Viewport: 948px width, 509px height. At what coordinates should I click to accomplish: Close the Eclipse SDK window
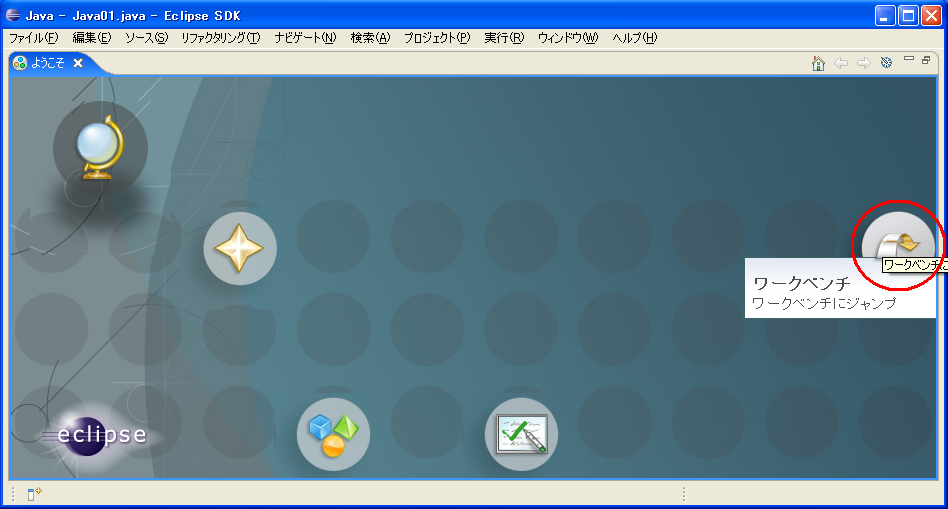coord(931,16)
